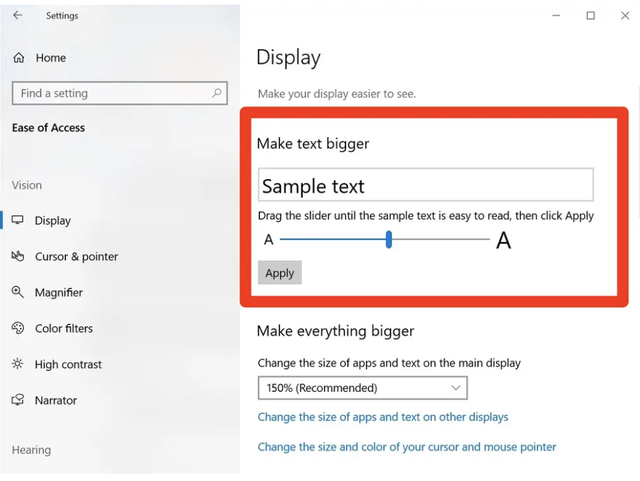Click the text size slider handle
The height and width of the screenshot is (481, 640).
pos(389,239)
